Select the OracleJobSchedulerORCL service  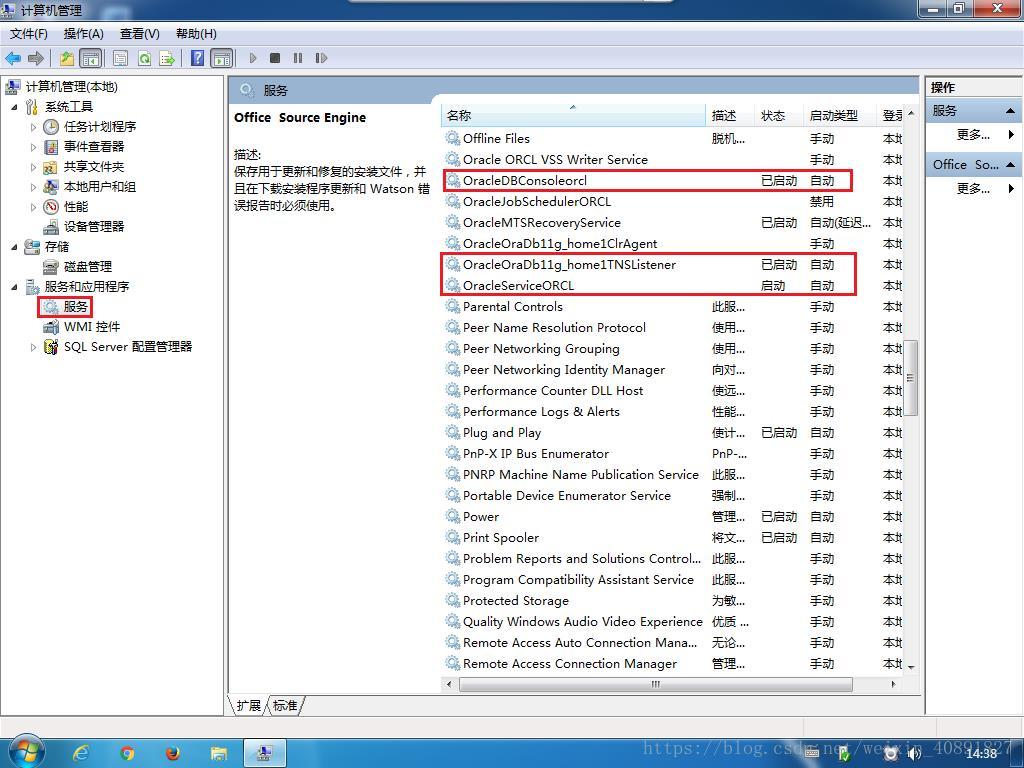tap(673, 202)
